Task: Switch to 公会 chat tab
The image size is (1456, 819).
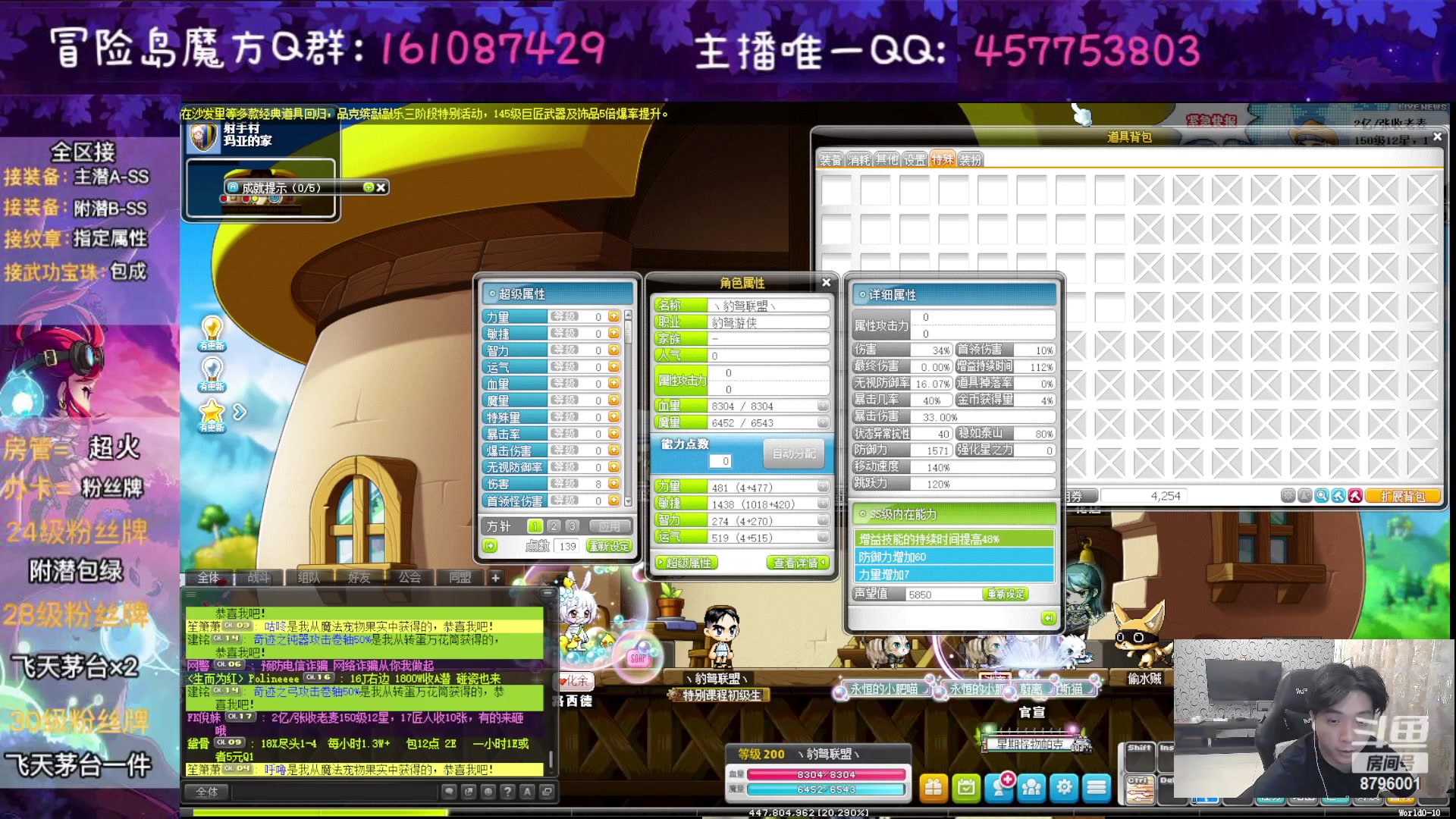Action: pyautogui.click(x=409, y=578)
